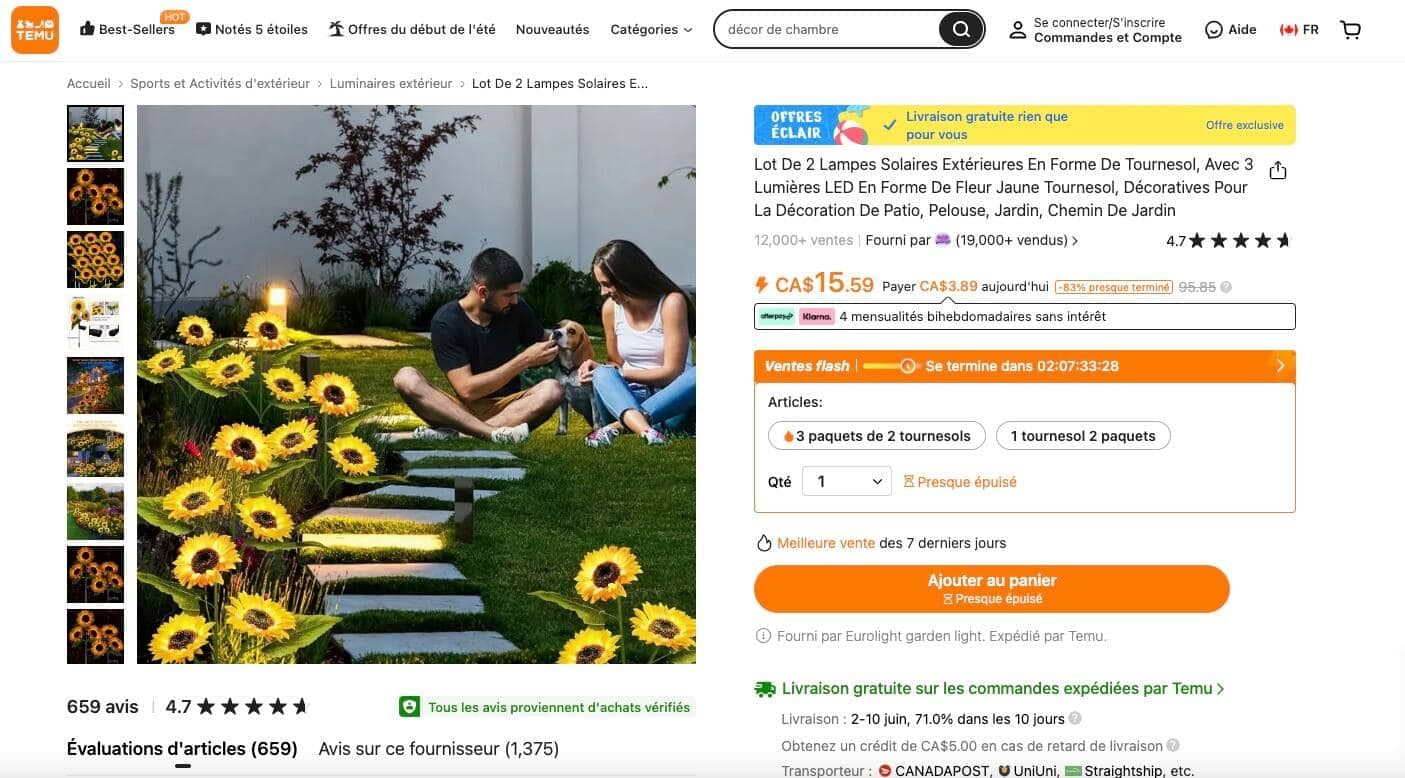Click the price info question mark icon
Image resolution: width=1405 pixels, height=778 pixels.
point(1226,287)
